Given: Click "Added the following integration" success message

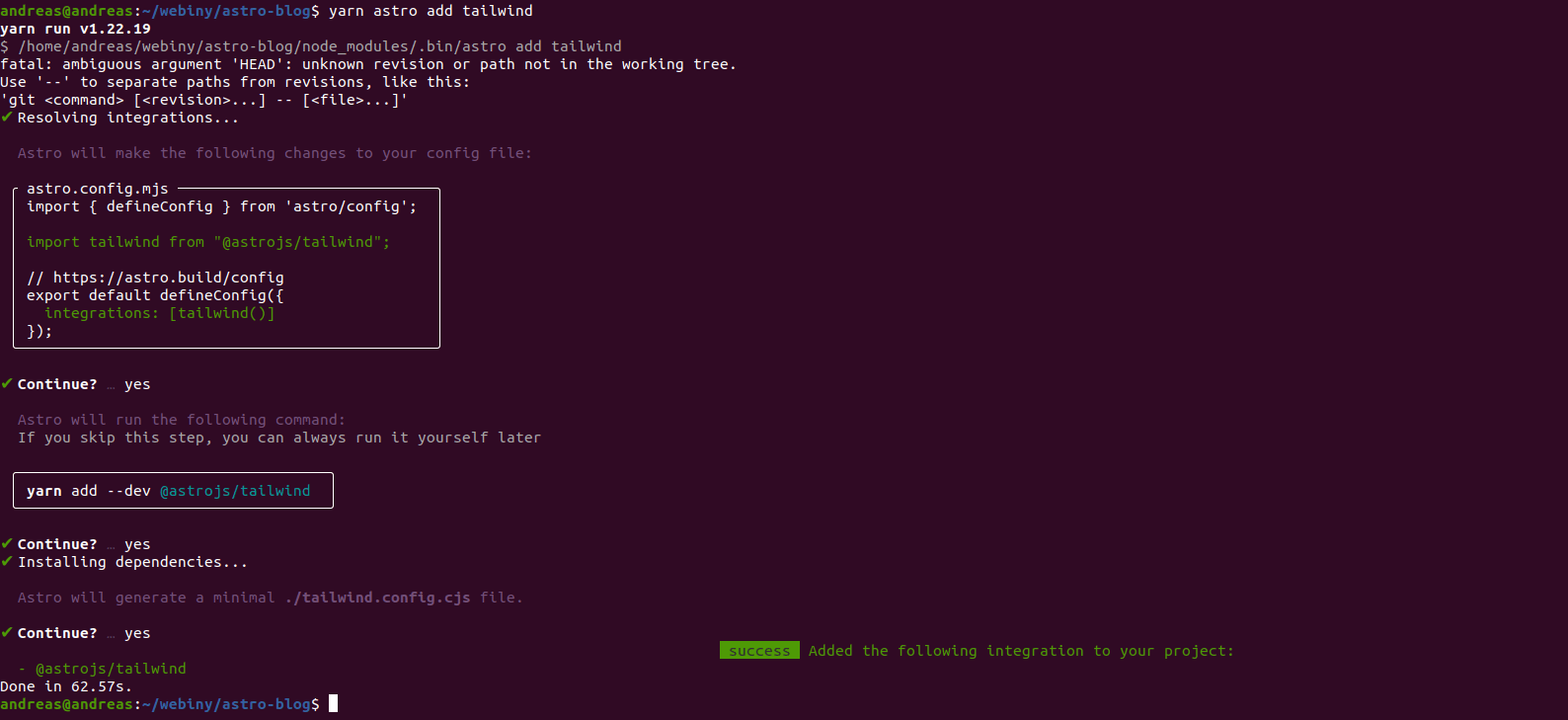Looking at the screenshot, I should [x=1021, y=651].
